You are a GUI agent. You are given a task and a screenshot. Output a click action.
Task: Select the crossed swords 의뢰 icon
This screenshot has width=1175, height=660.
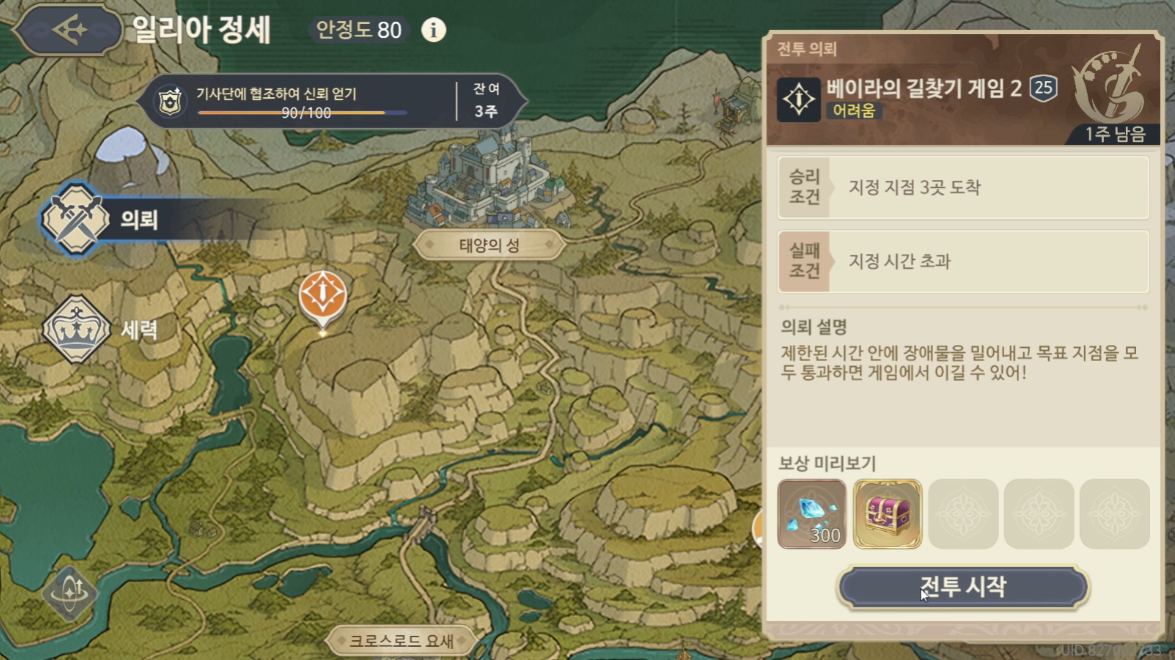pyautogui.click(x=74, y=220)
